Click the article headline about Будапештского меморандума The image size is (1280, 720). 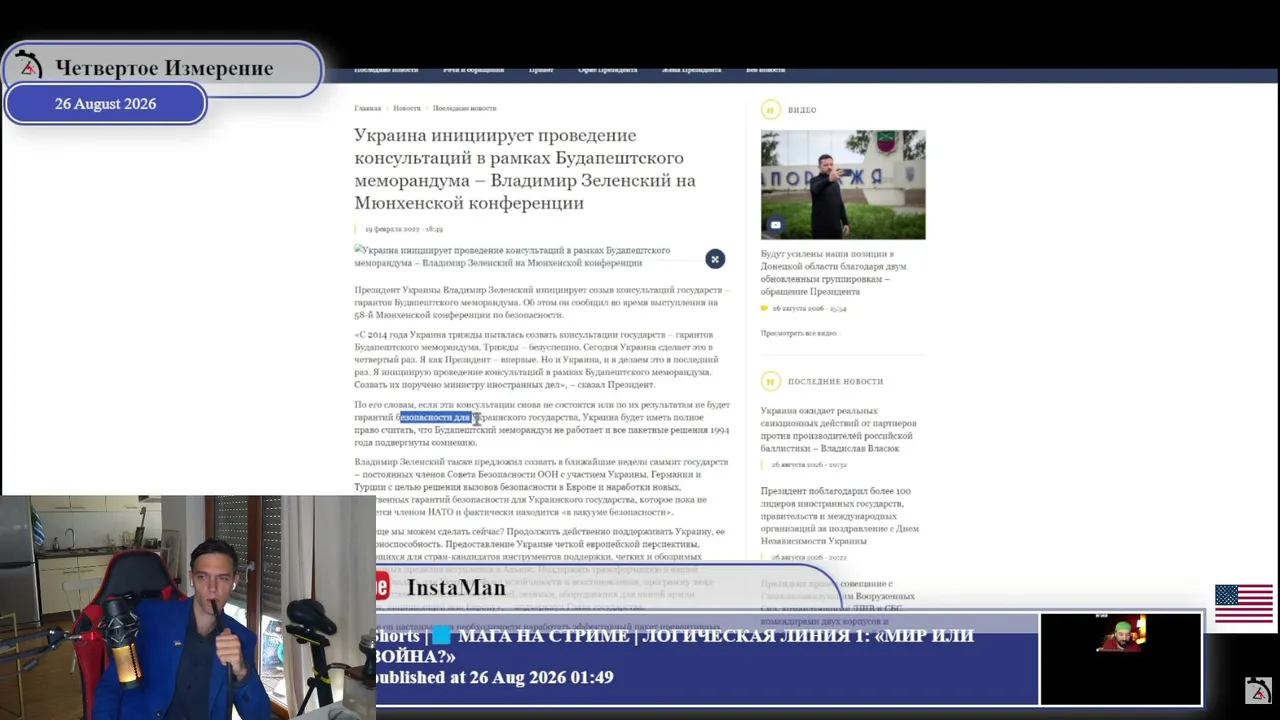(x=525, y=169)
